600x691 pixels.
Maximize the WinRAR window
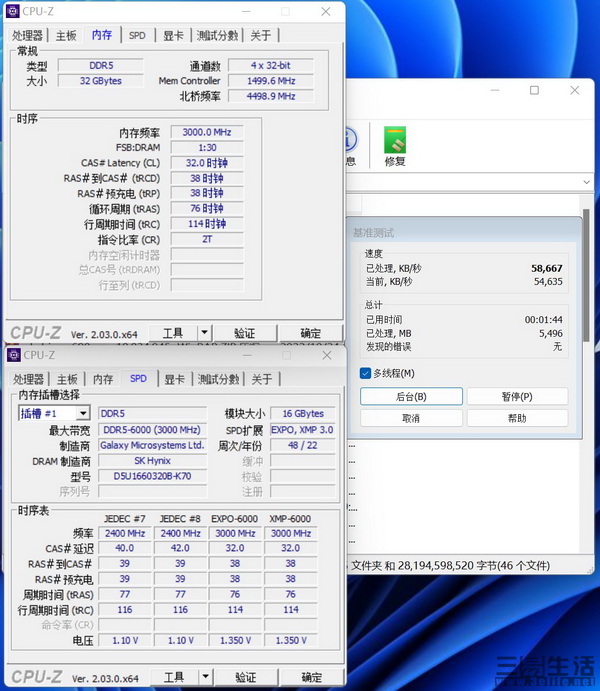point(534,90)
